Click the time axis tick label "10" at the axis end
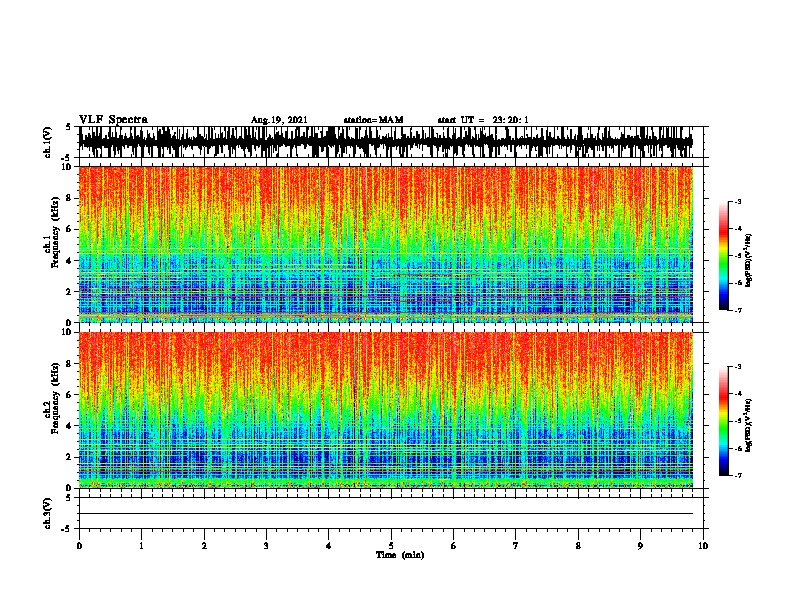The image size is (792, 612). pos(703,546)
